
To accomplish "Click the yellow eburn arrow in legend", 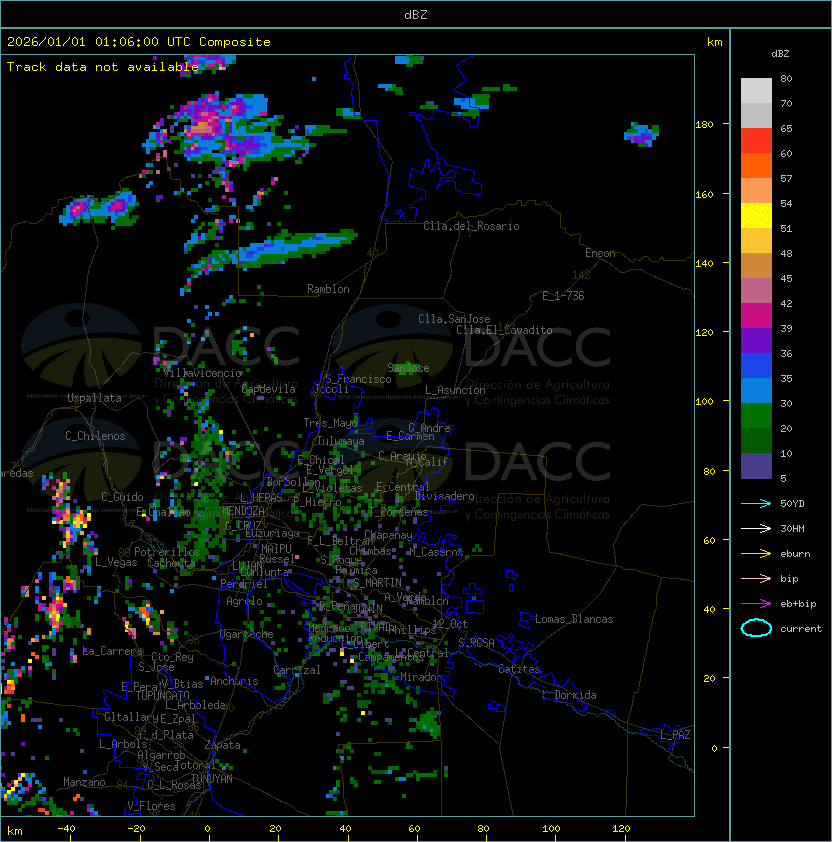I will coord(756,554).
